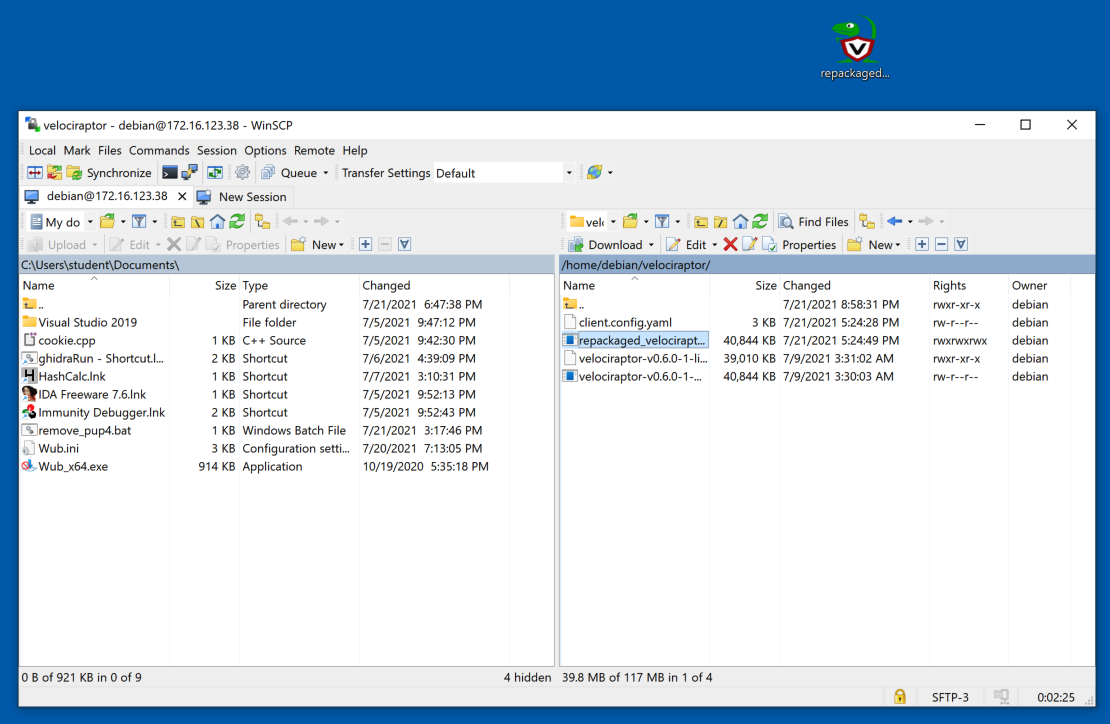1110x724 pixels.
Task: Open the Session menu
Action: pos(217,150)
